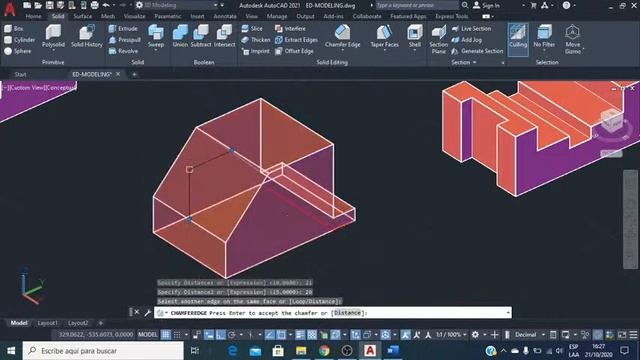640x360 pixels.
Task: Open the workspace switching gear dropdown
Action: pos(485,335)
